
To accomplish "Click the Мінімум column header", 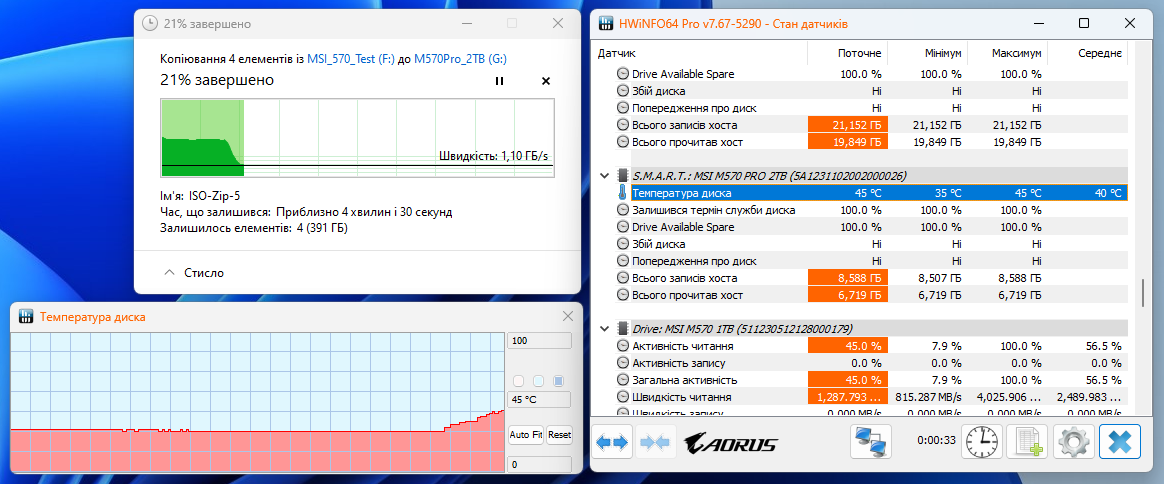I will [x=928, y=54].
